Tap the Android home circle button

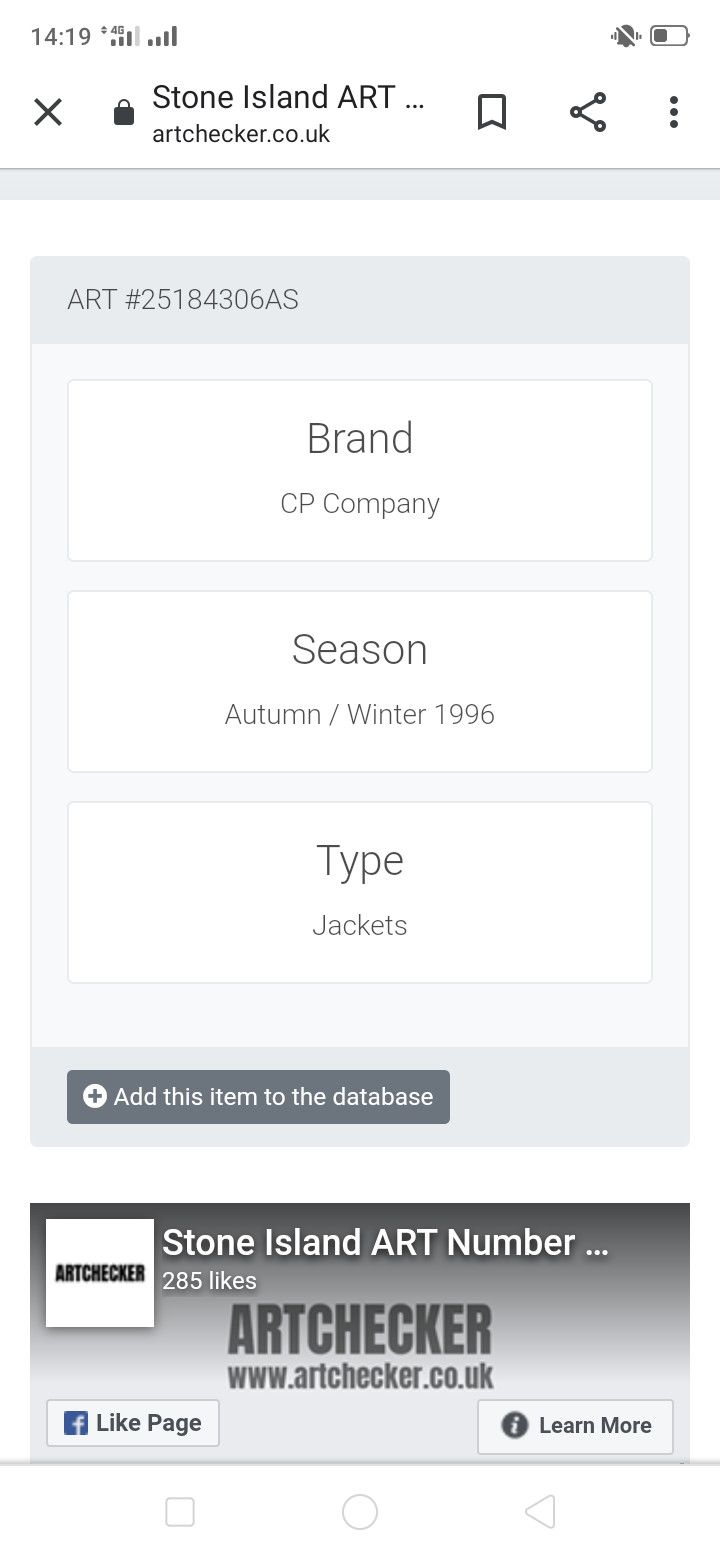pos(360,1512)
